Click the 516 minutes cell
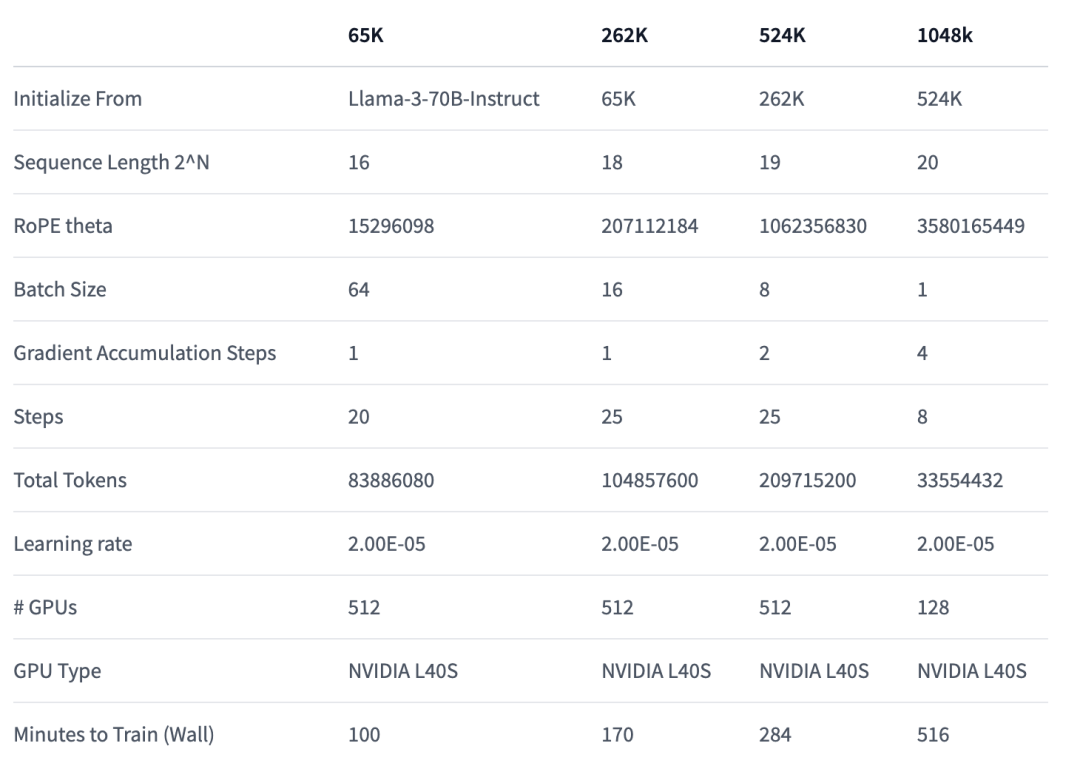 [x=933, y=735]
